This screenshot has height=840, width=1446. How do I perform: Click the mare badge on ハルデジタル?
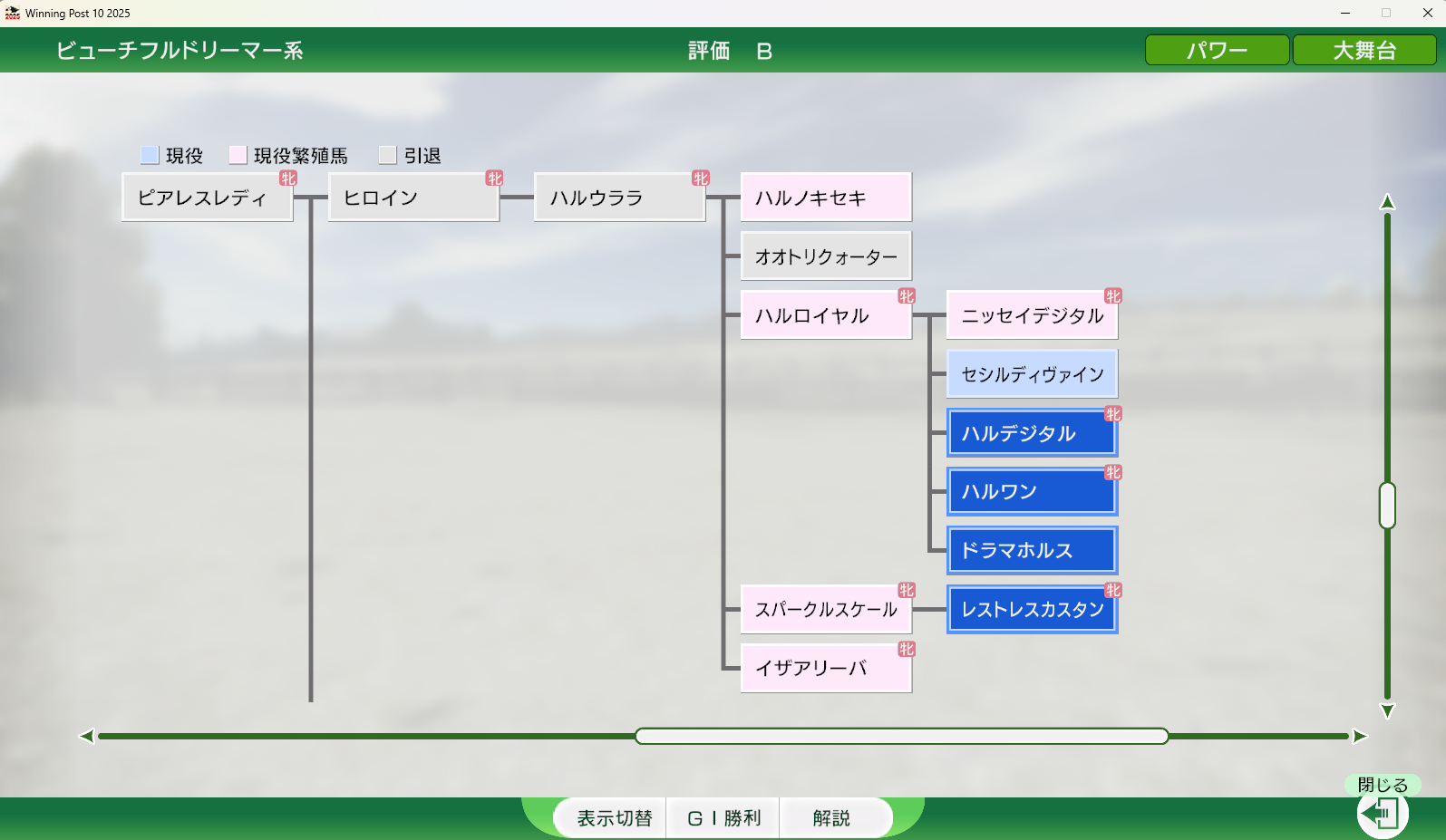[x=1113, y=414]
